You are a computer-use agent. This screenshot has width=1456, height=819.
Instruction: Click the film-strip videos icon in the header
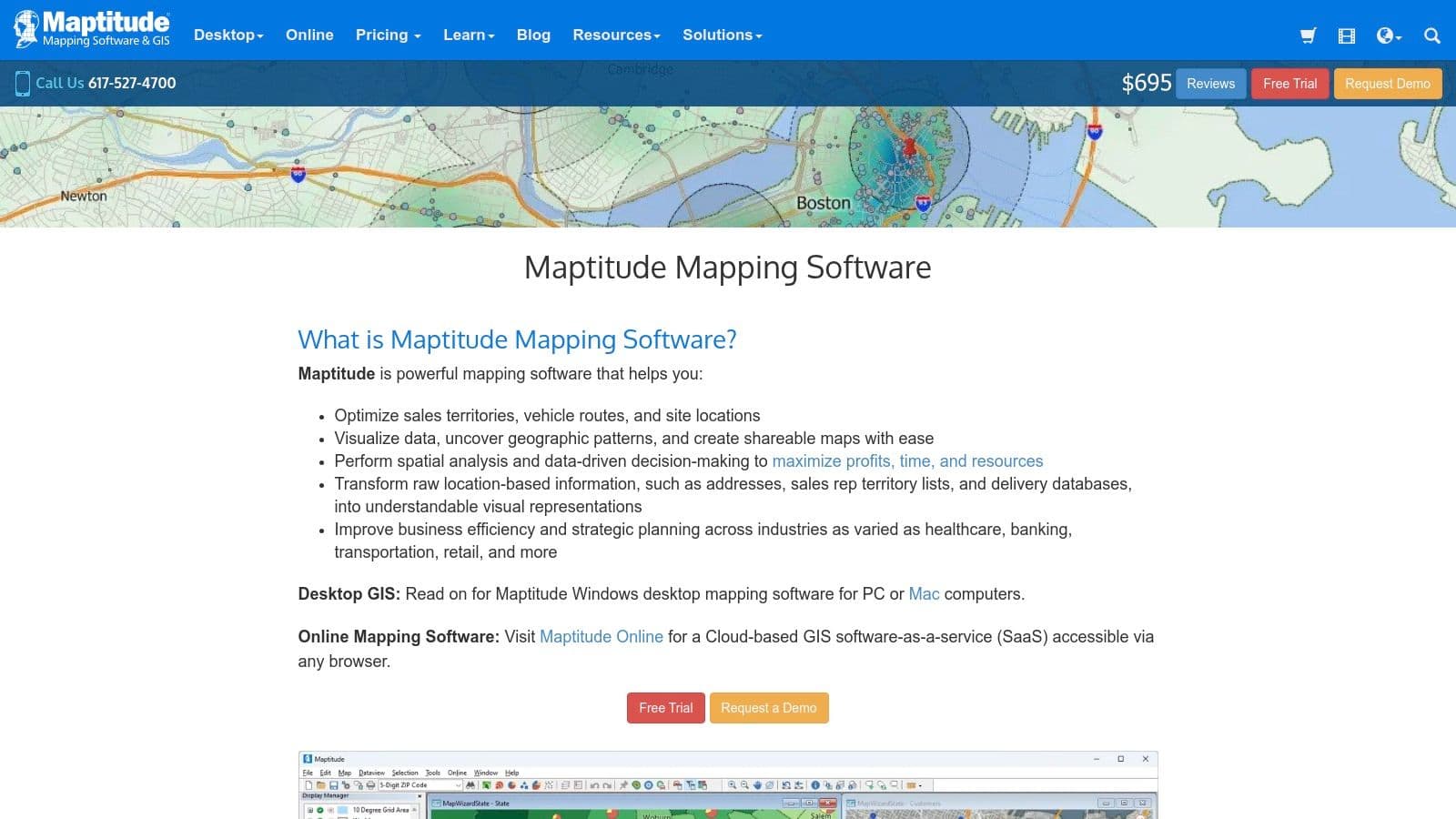pos(1345,35)
